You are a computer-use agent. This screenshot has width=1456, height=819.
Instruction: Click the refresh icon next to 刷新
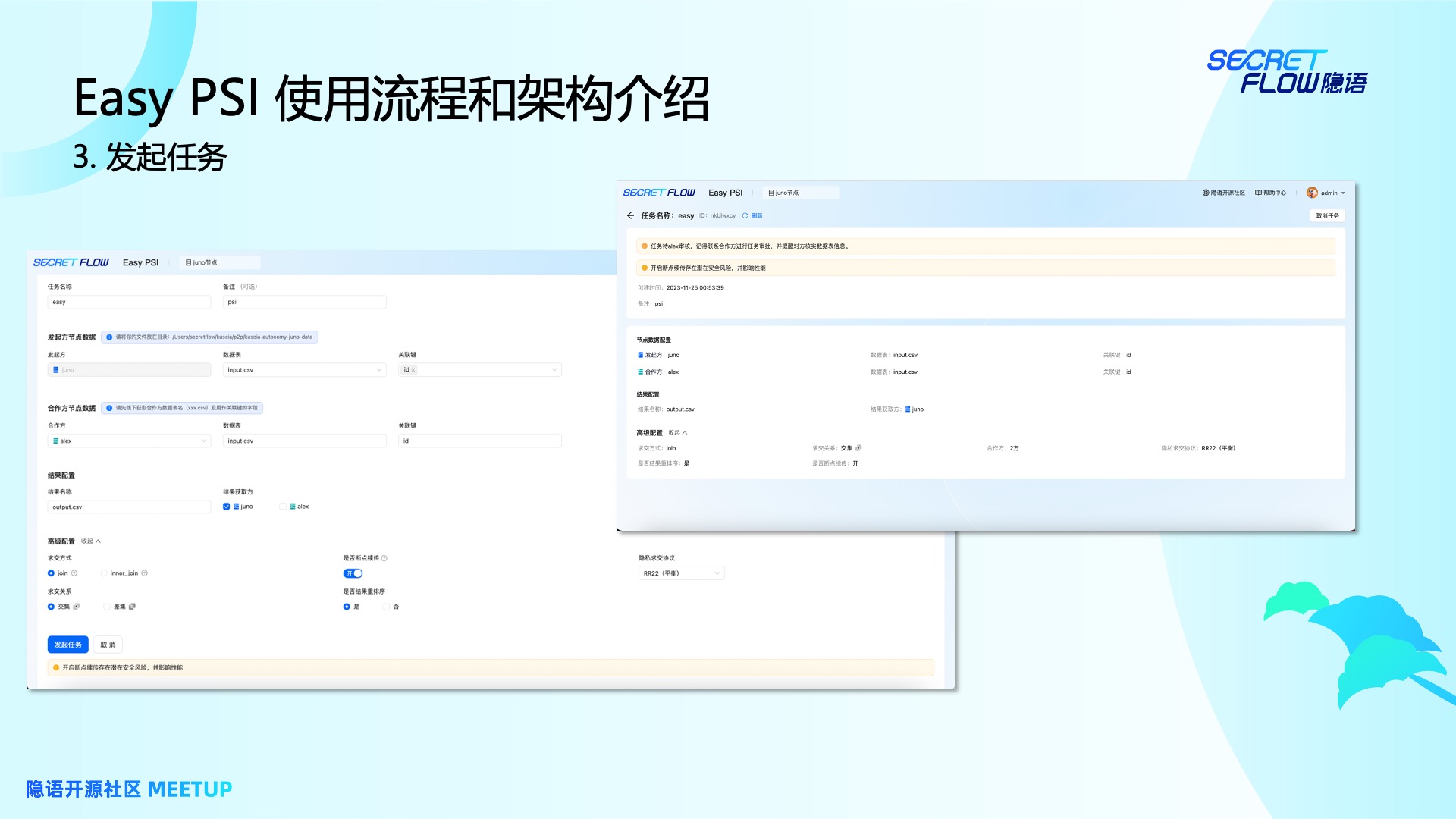745,216
